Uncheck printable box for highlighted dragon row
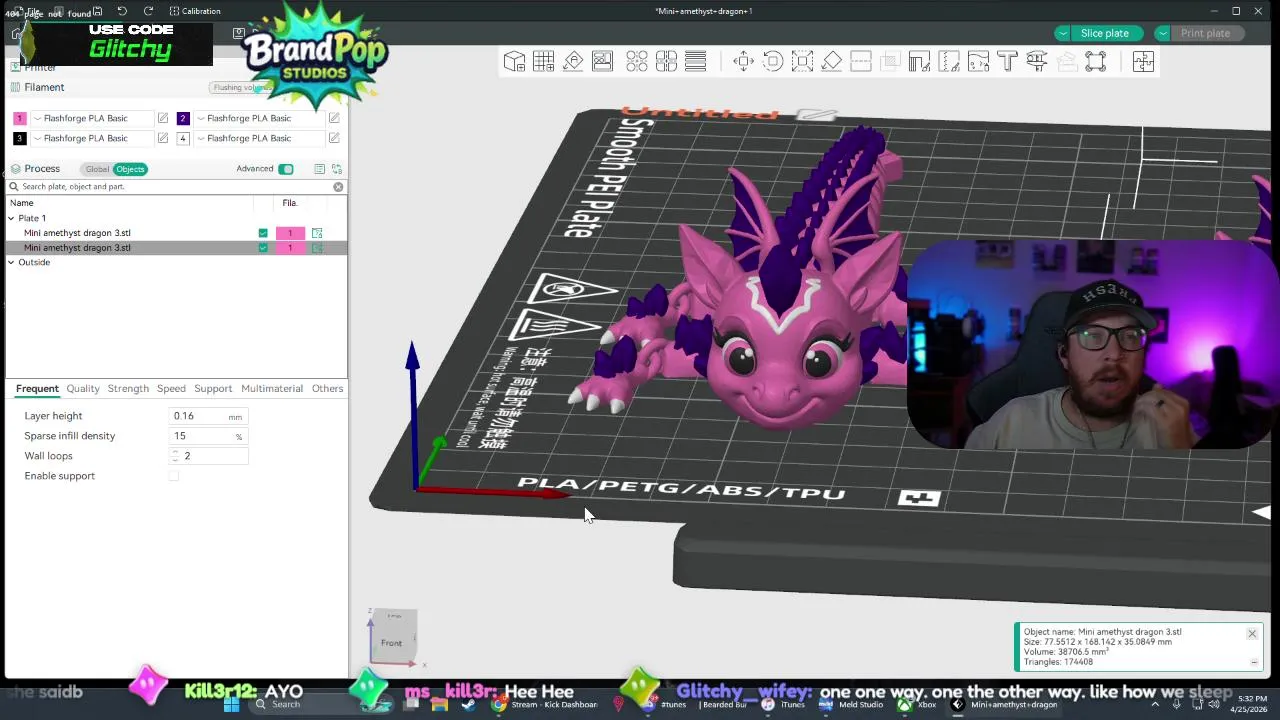 coord(263,248)
